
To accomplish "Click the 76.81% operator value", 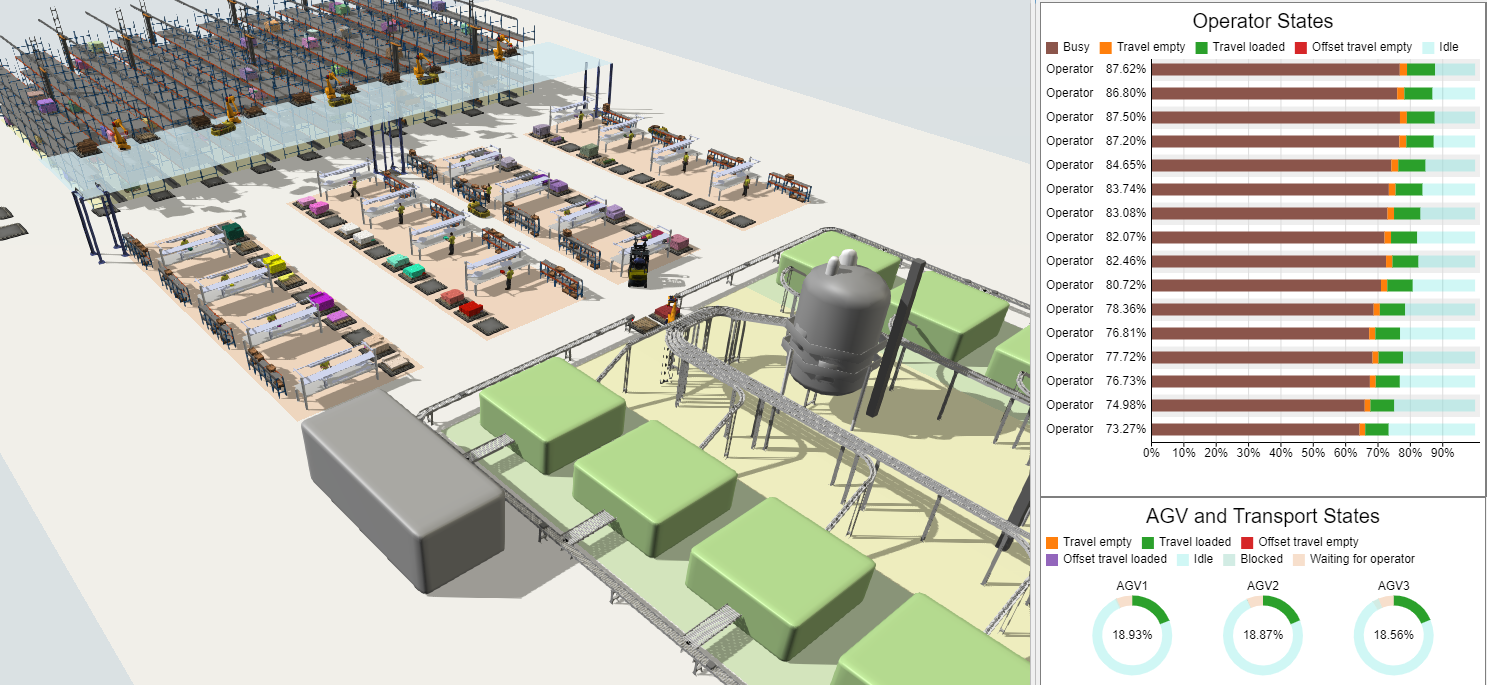I will [1126, 333].
